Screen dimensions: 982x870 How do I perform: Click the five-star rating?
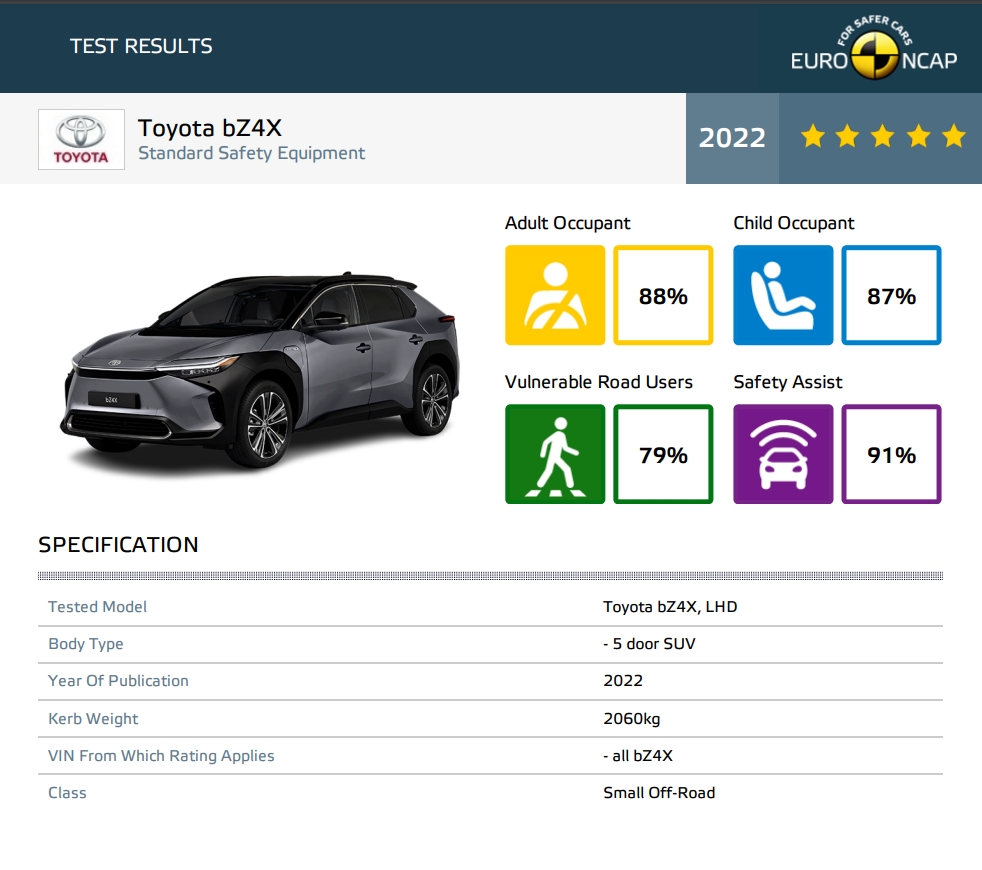click(883, 136)
